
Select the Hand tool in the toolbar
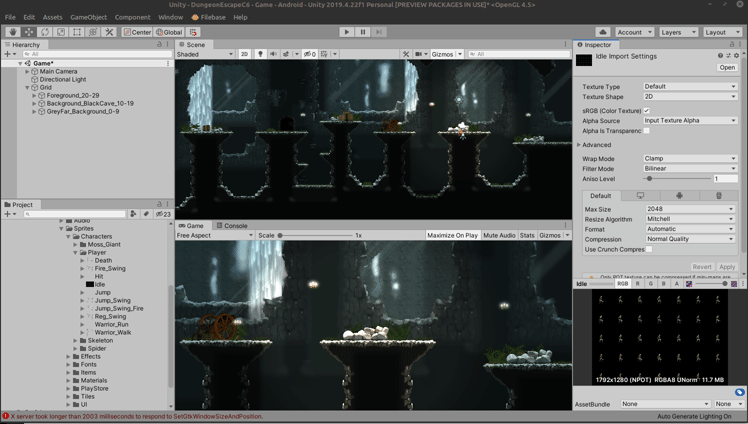pyautogui.click(x=13, y=32)
